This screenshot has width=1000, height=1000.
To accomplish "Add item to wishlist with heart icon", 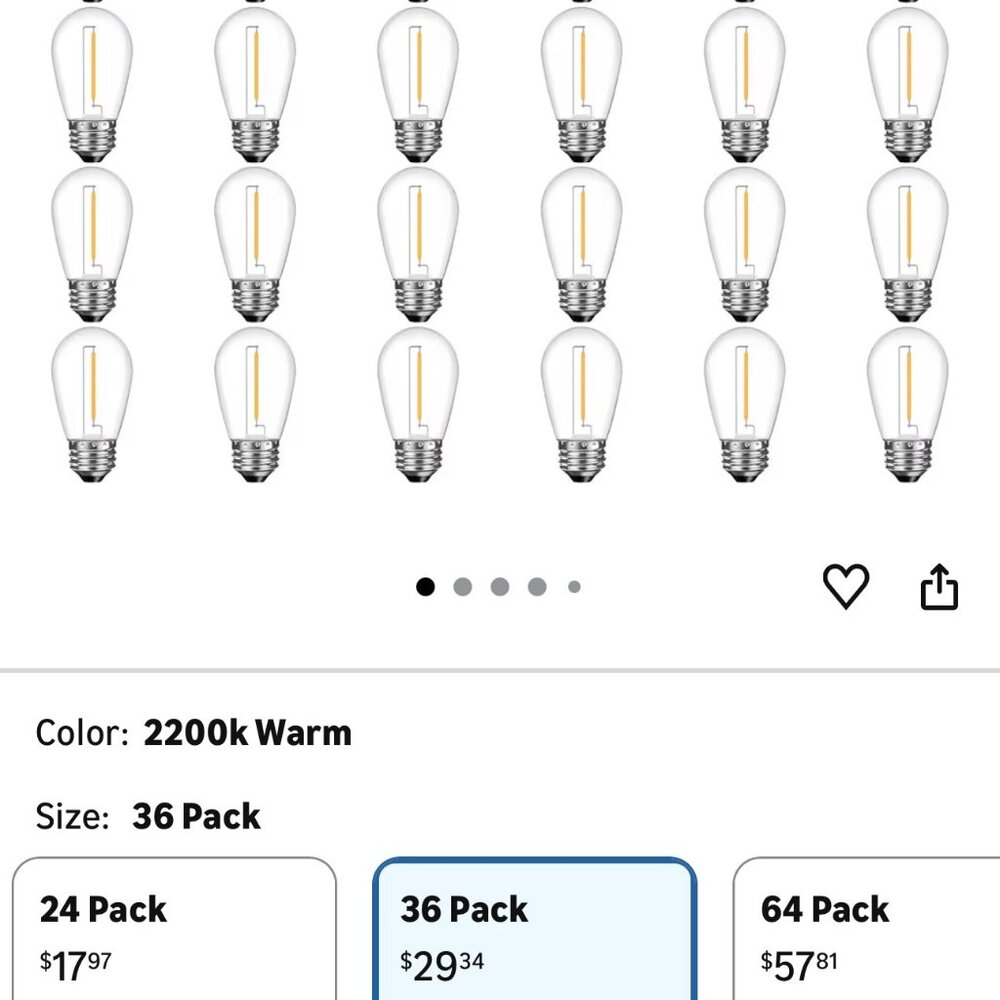I will 845,586.
